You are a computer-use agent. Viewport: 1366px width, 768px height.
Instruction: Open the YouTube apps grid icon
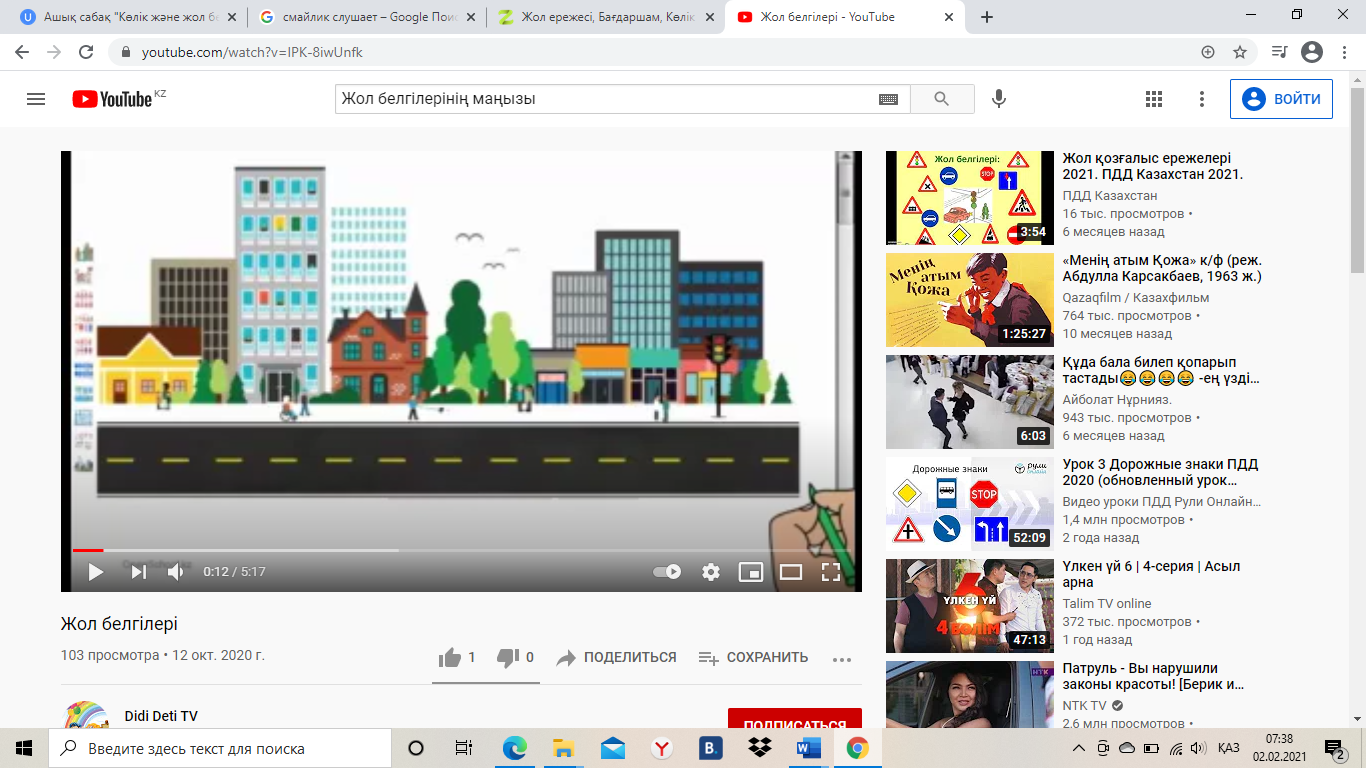[x=1154, y=99]
